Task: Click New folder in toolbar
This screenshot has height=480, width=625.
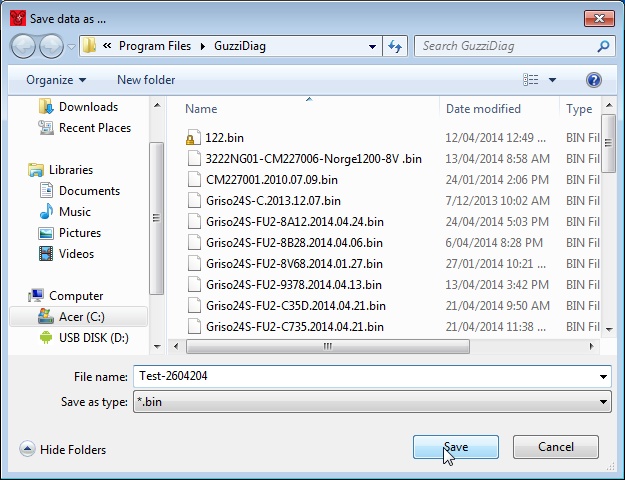Action: (146, 80)
